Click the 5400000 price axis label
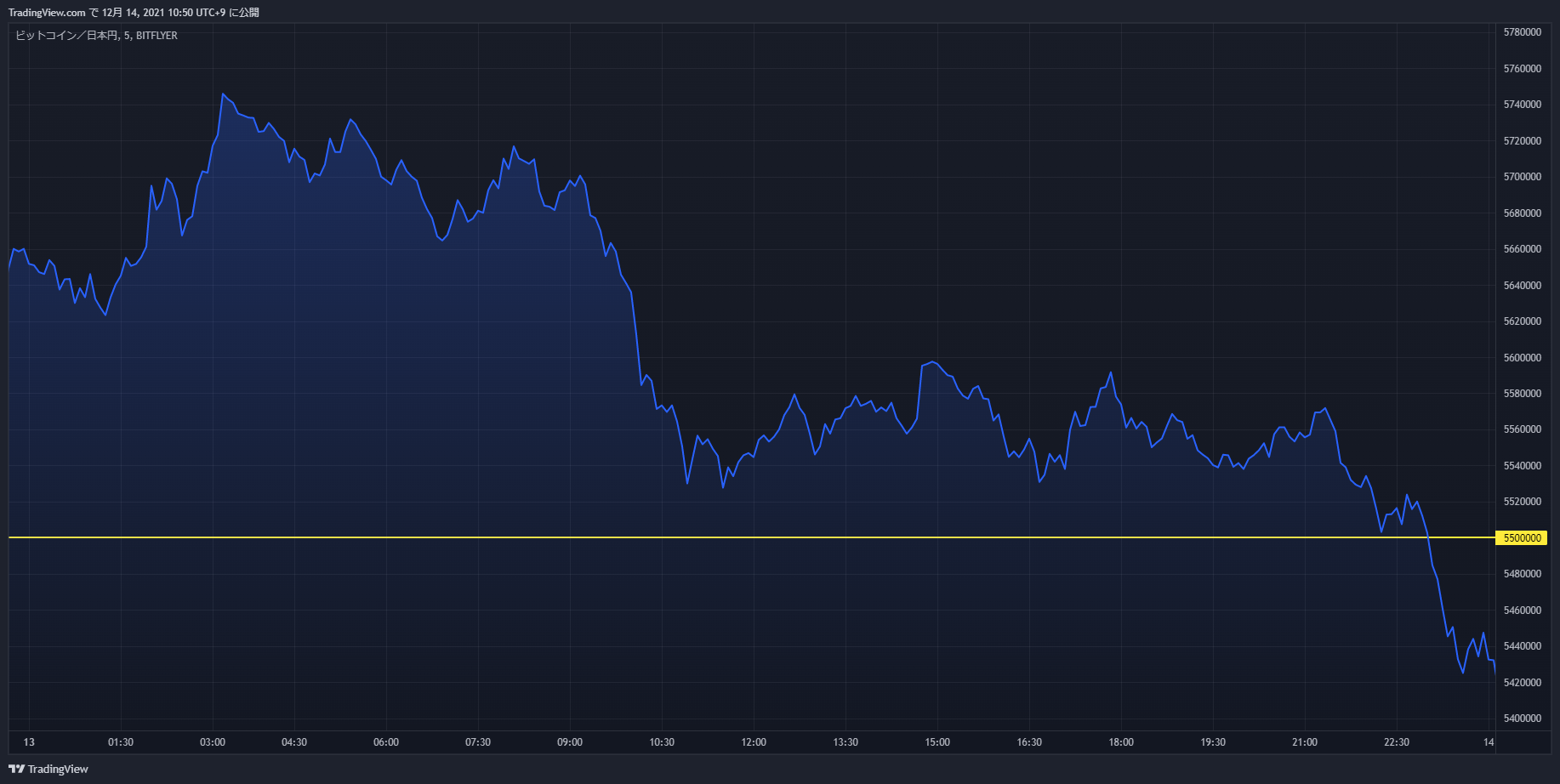Screen dimensions: 1560x784 1523,719
